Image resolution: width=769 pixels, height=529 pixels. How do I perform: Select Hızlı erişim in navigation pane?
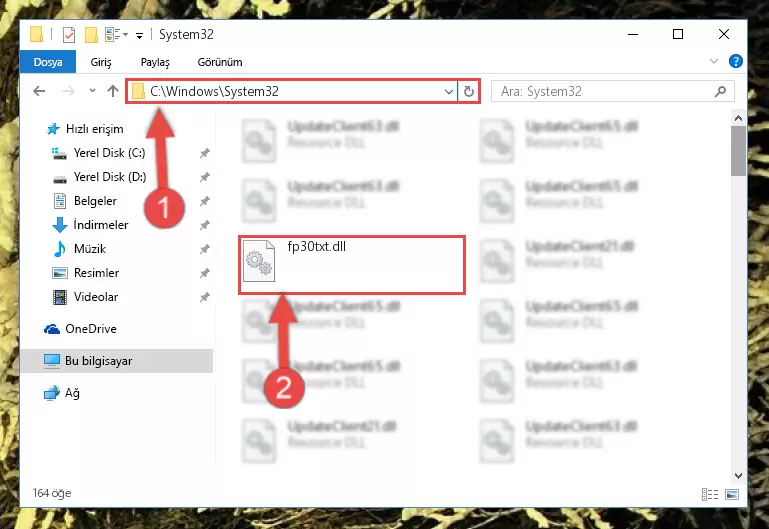[94, 129]
